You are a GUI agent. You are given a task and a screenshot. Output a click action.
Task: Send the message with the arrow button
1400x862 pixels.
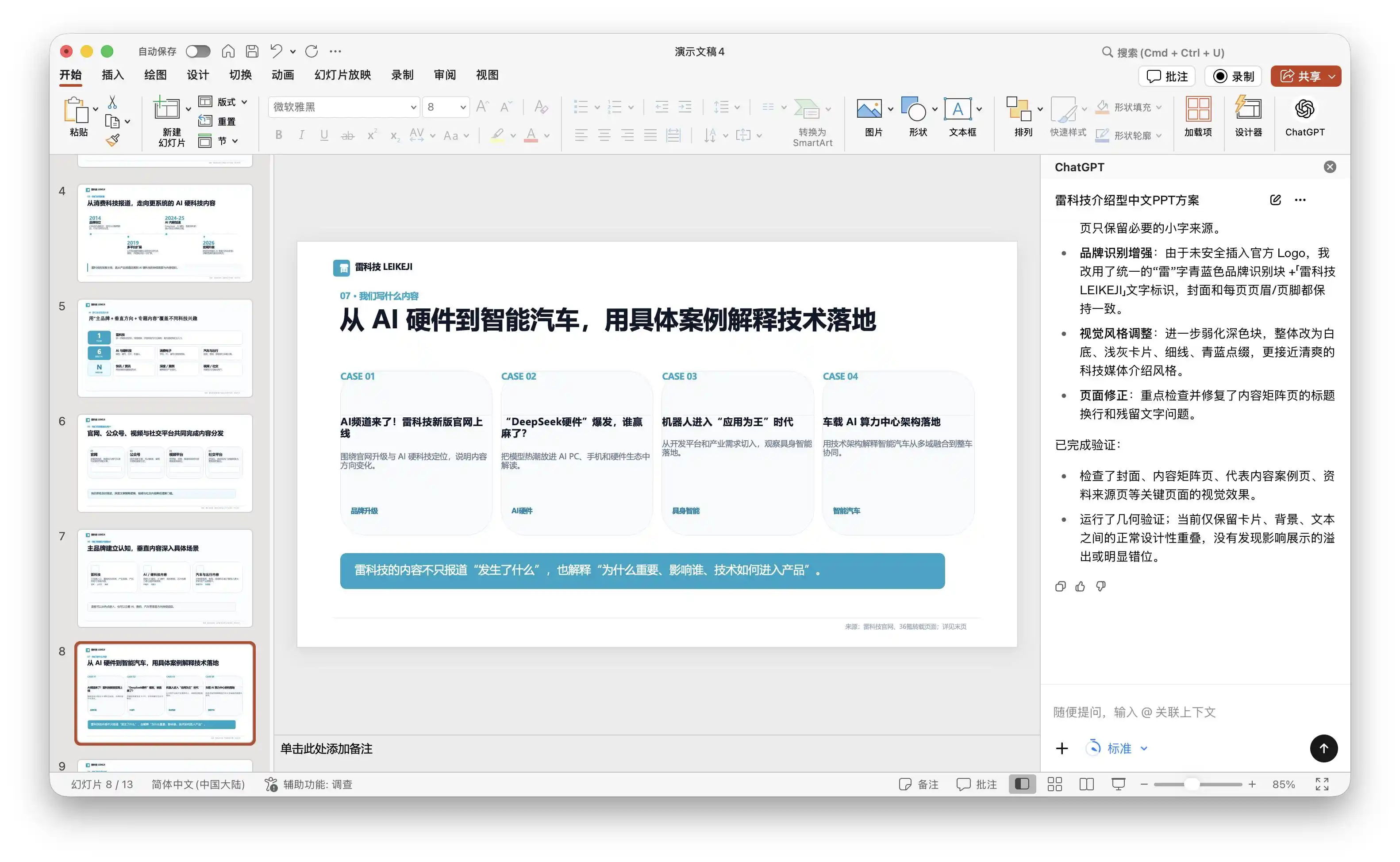[1323, 748]
